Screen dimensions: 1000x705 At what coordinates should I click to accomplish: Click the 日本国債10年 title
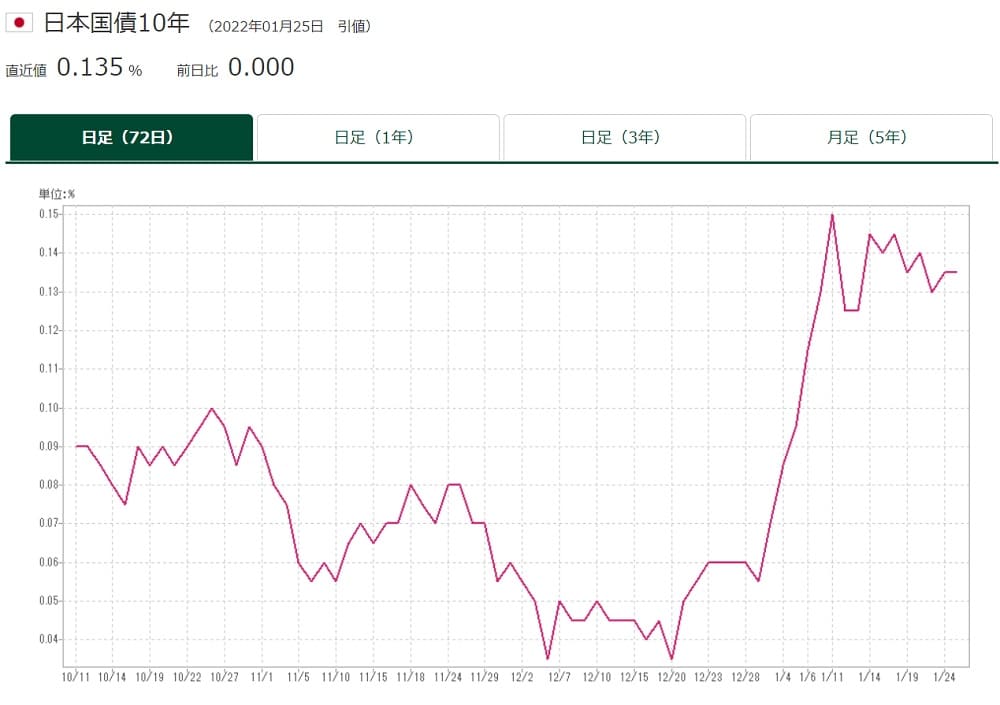pos(117,23)
